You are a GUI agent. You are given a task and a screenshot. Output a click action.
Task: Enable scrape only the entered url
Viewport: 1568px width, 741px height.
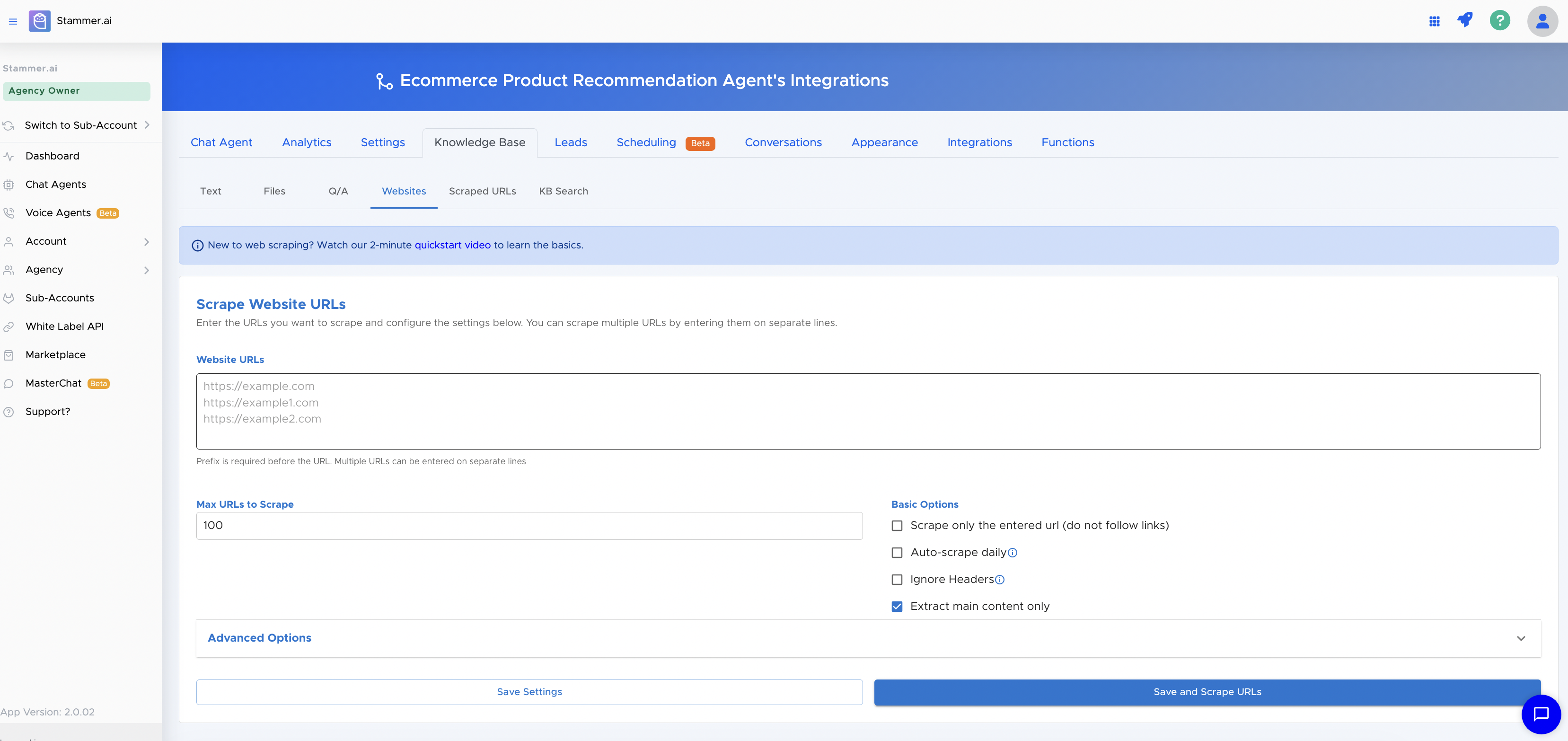tap(897, 525)
